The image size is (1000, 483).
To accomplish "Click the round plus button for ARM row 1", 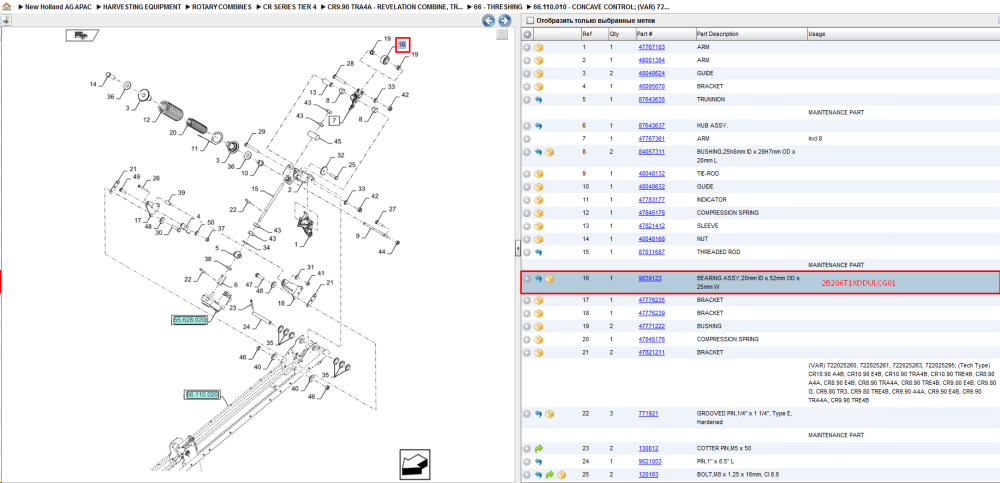I will [527, 47].
